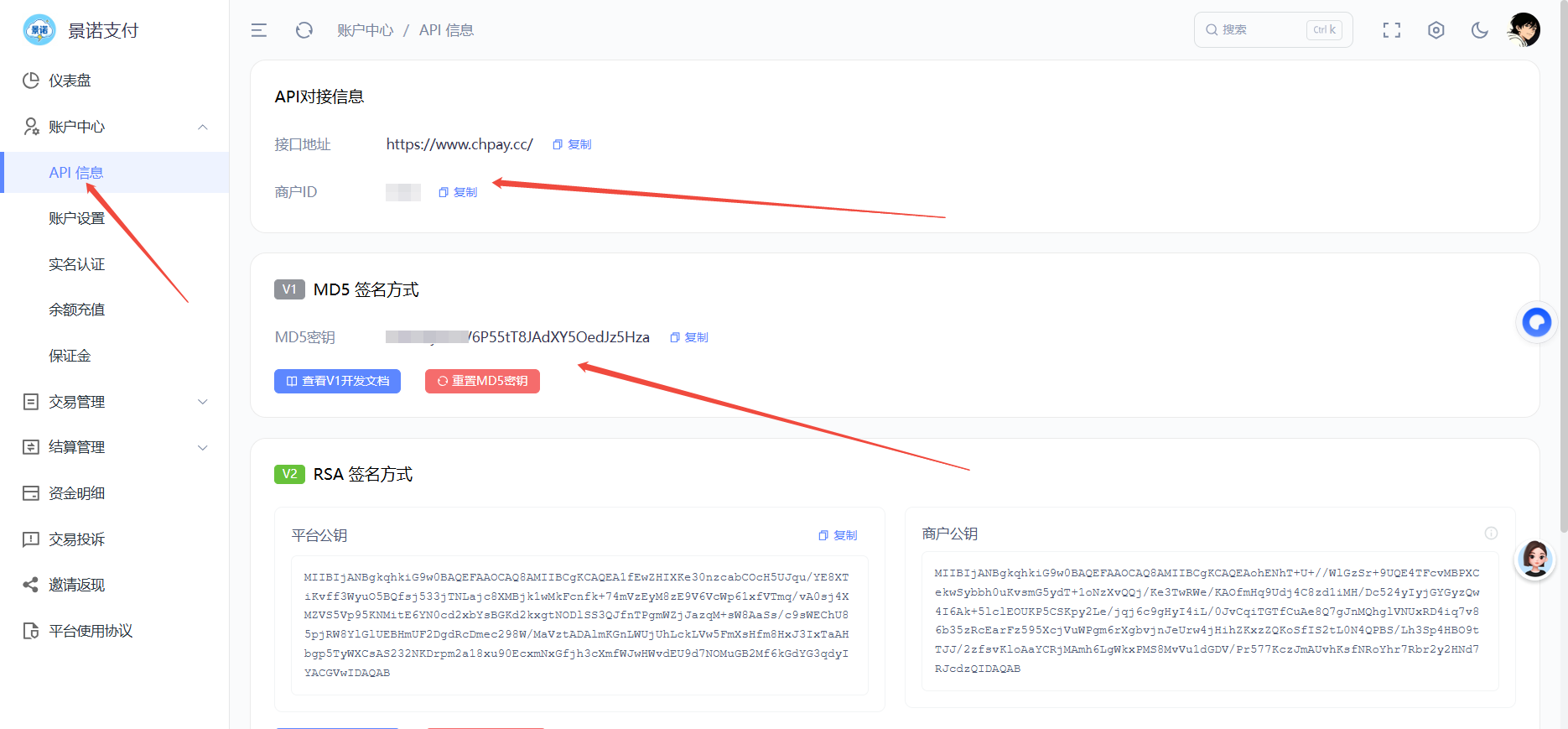Enter fullscreen mode via header icon
The width and height of the screenshot is (1568, 729).
(1392, 30)
